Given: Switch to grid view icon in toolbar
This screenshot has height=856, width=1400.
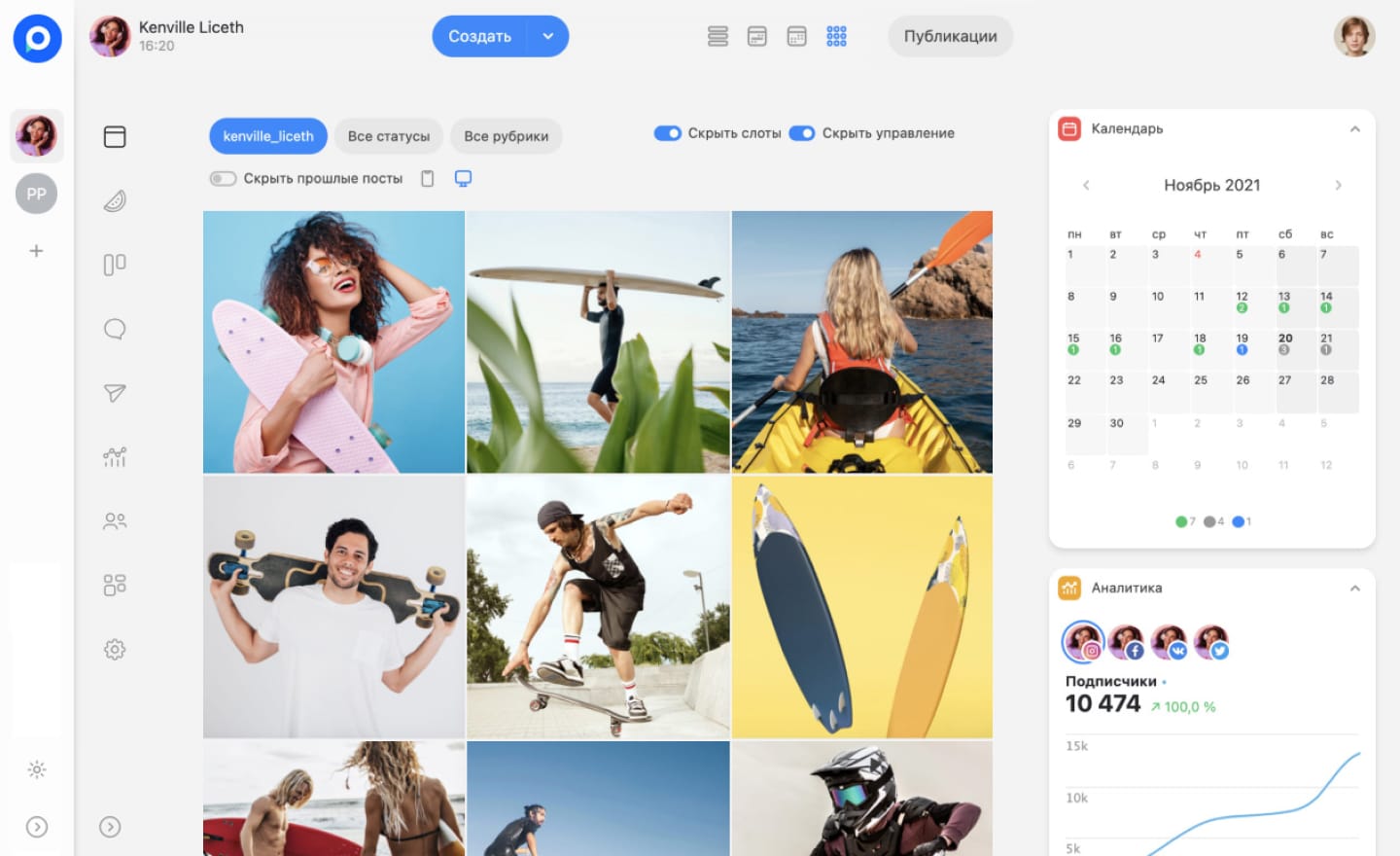Looking at the screenshot, I should click(x=836, y=36).
